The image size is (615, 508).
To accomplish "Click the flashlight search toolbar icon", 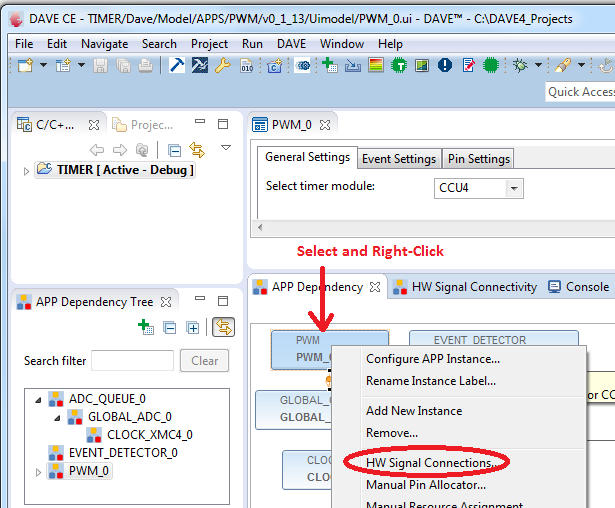I will coord(563,65).
